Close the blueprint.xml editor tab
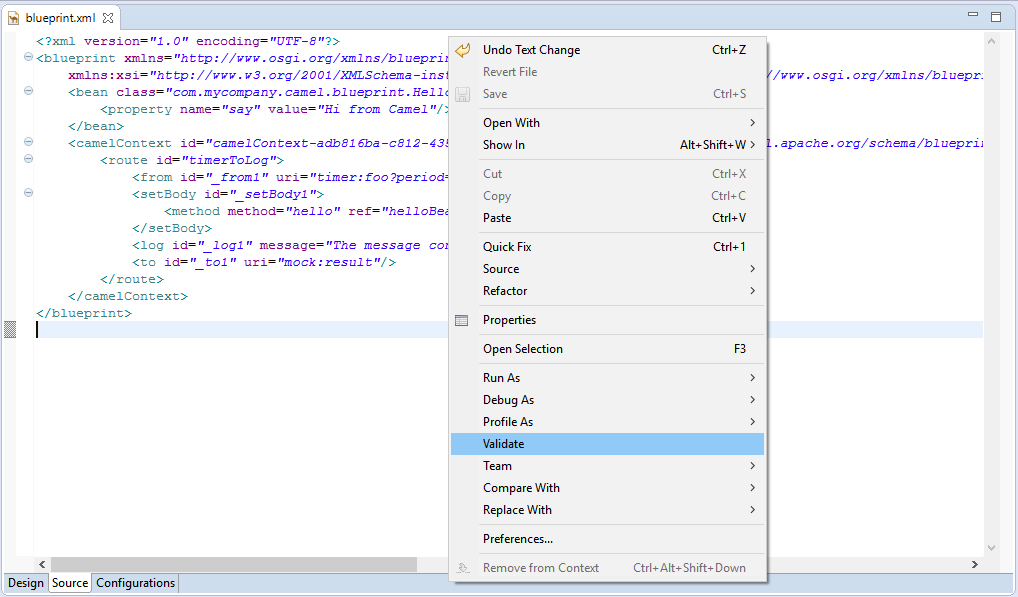Image resolution: width=1018 pixels, height=597 pixels. (x=108, y=18)
